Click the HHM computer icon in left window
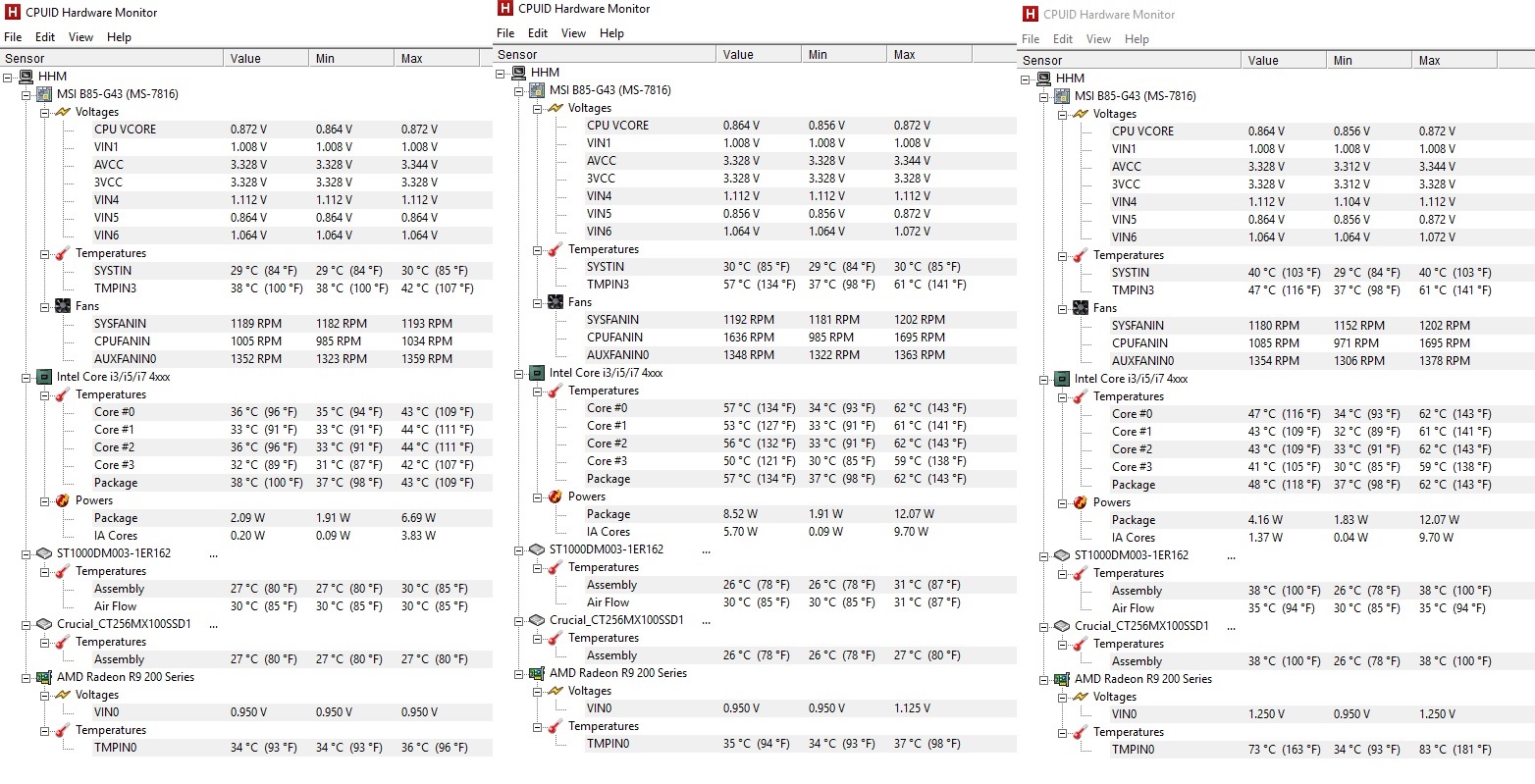Viewport: 1535px width, 784px height. point(26,77)
